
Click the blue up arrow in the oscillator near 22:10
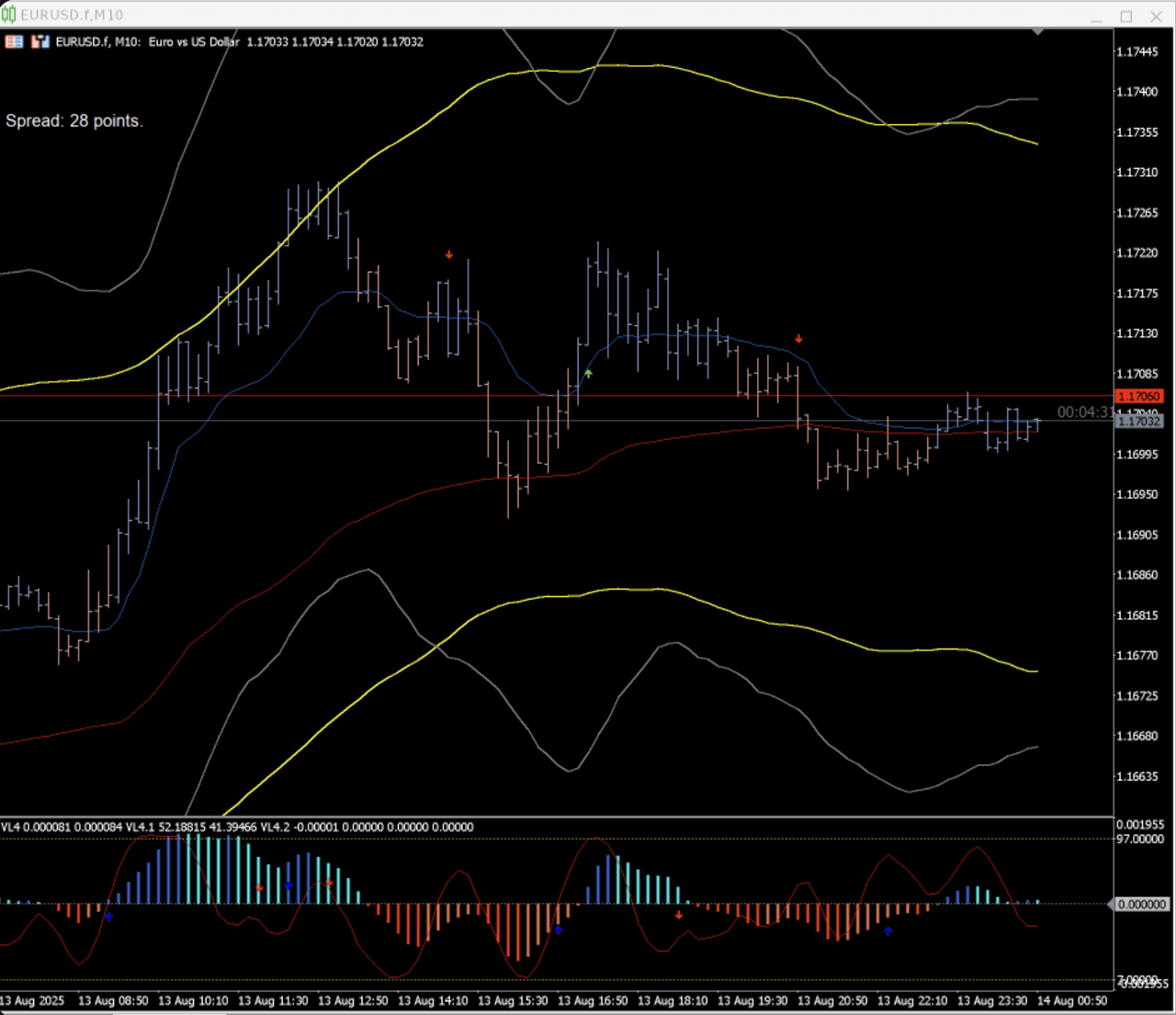click(x=888, y=930)
